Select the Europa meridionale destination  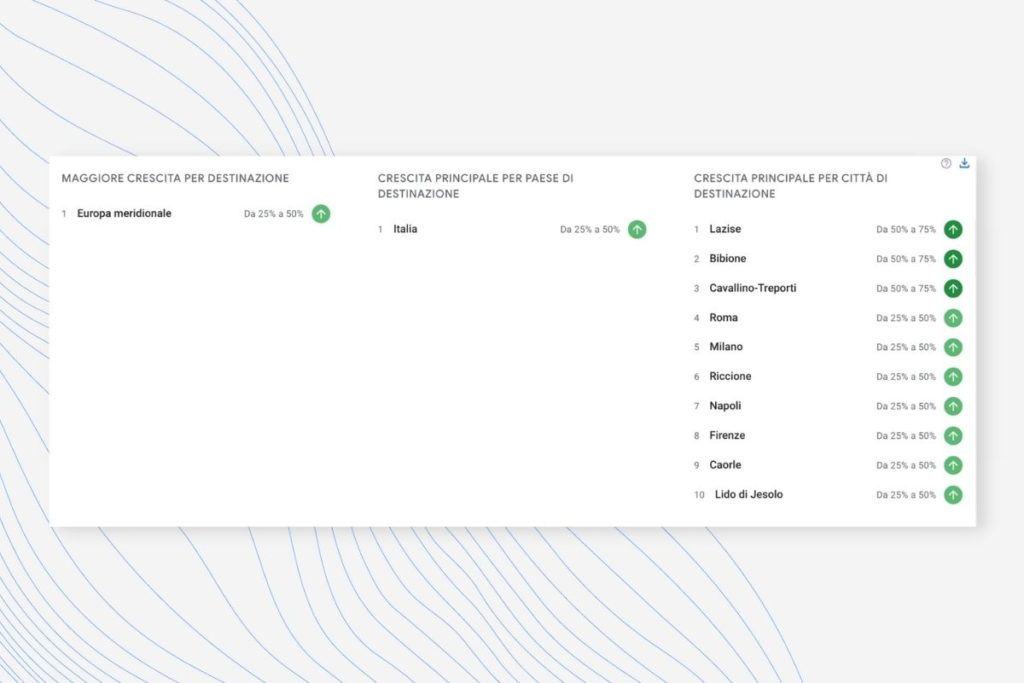click(124, 214)
